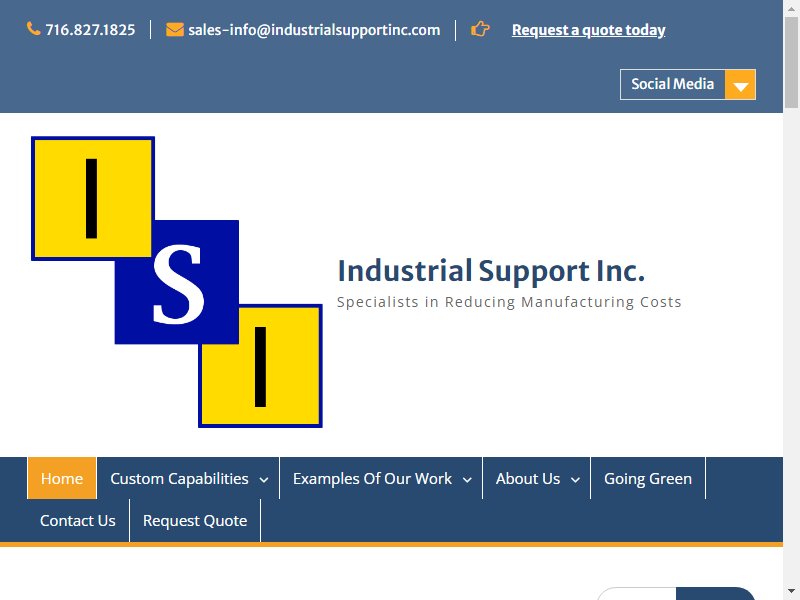Viewport: 800px width, 600px height.
Task: Click the Social Media button label
Action: [x=672, y=84]
